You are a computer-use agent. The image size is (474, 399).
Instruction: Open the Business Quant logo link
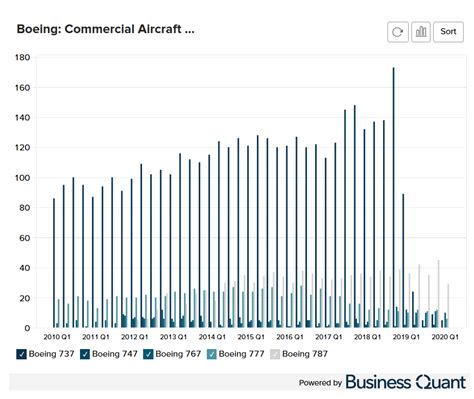click(x=406, y=382)
